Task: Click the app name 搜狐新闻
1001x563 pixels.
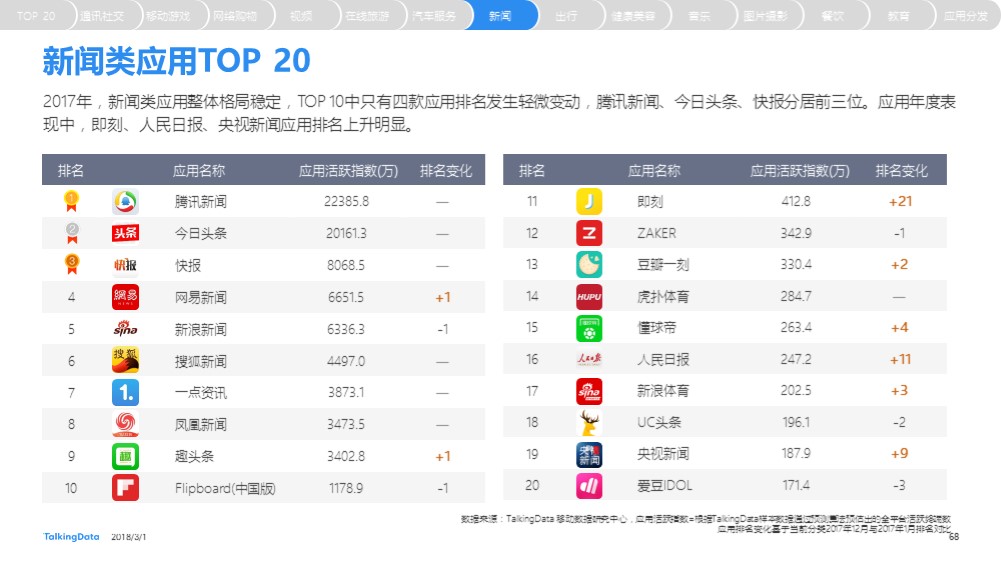Action: pyautogui.click(x=200, y=361)
